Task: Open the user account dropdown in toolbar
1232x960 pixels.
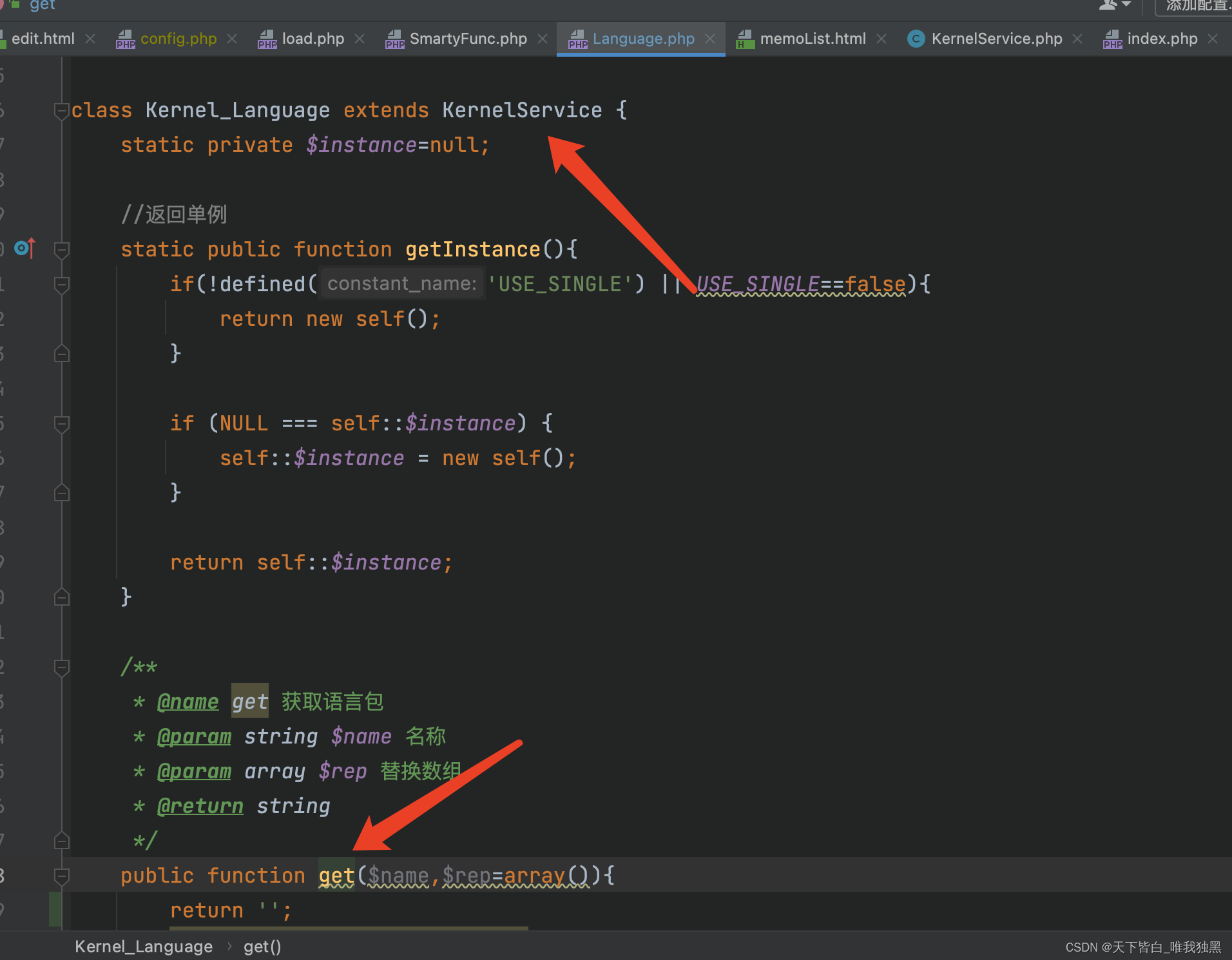Action: point(1115,5)
